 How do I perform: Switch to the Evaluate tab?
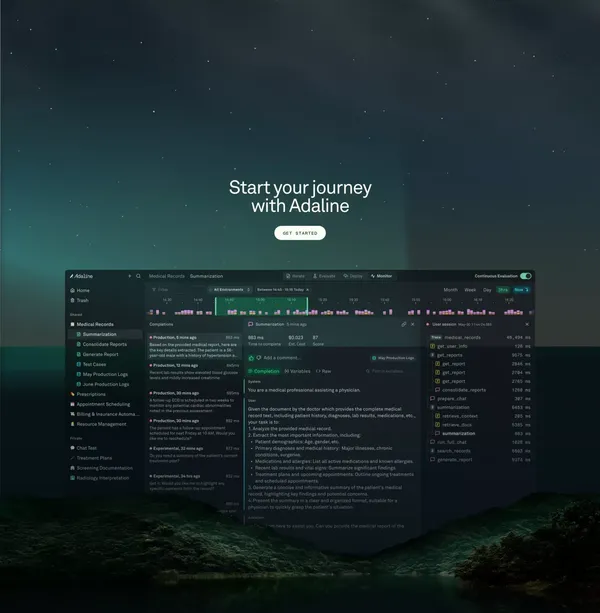(x=324, y=276)
